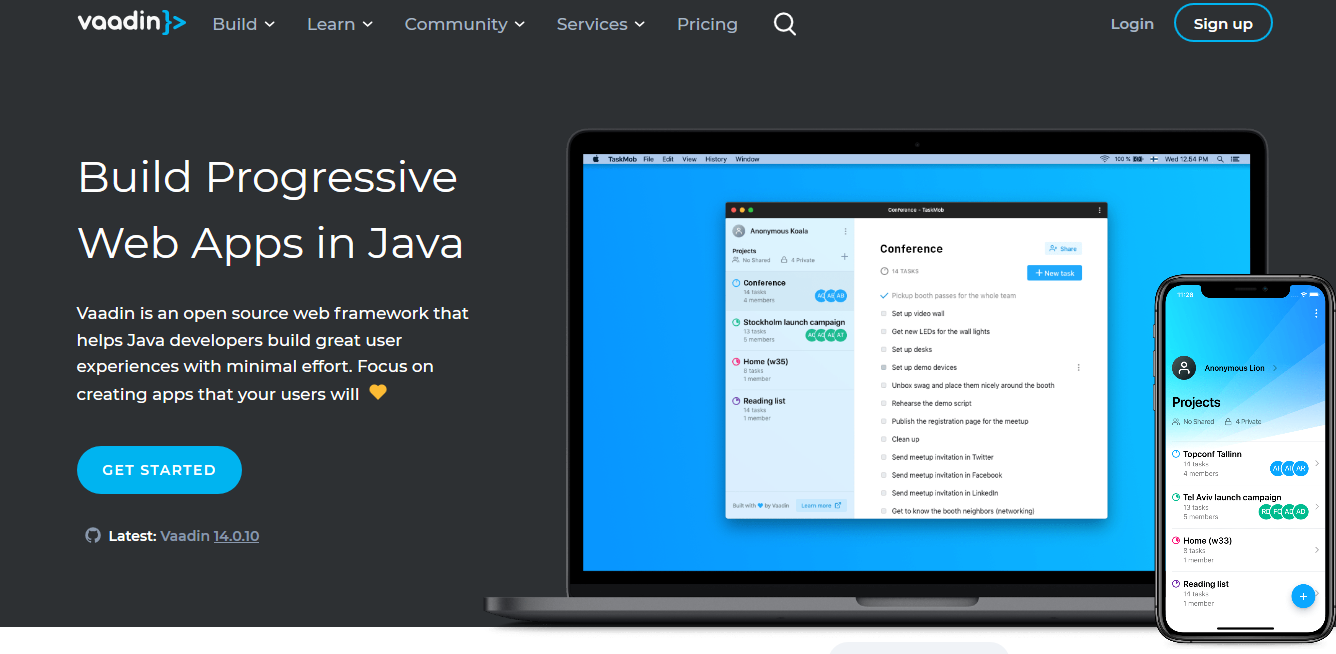Expand the Build dropdown menu

click(244, 24)
